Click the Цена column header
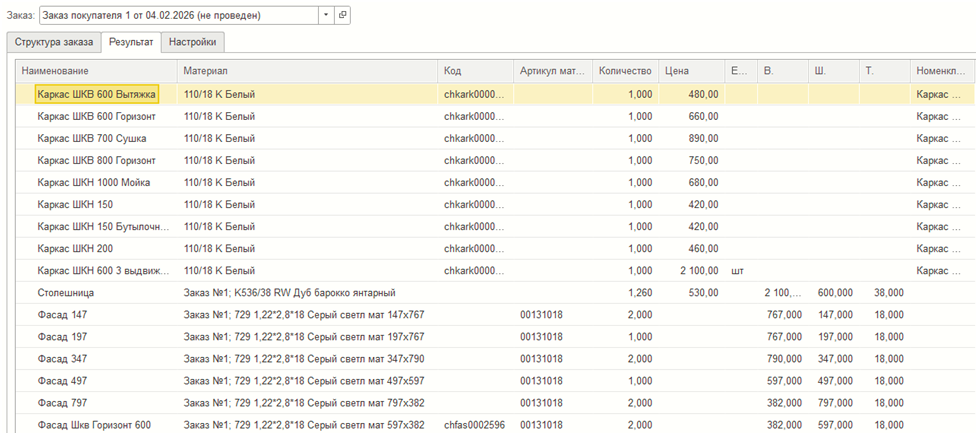 (x=692, y=71)
